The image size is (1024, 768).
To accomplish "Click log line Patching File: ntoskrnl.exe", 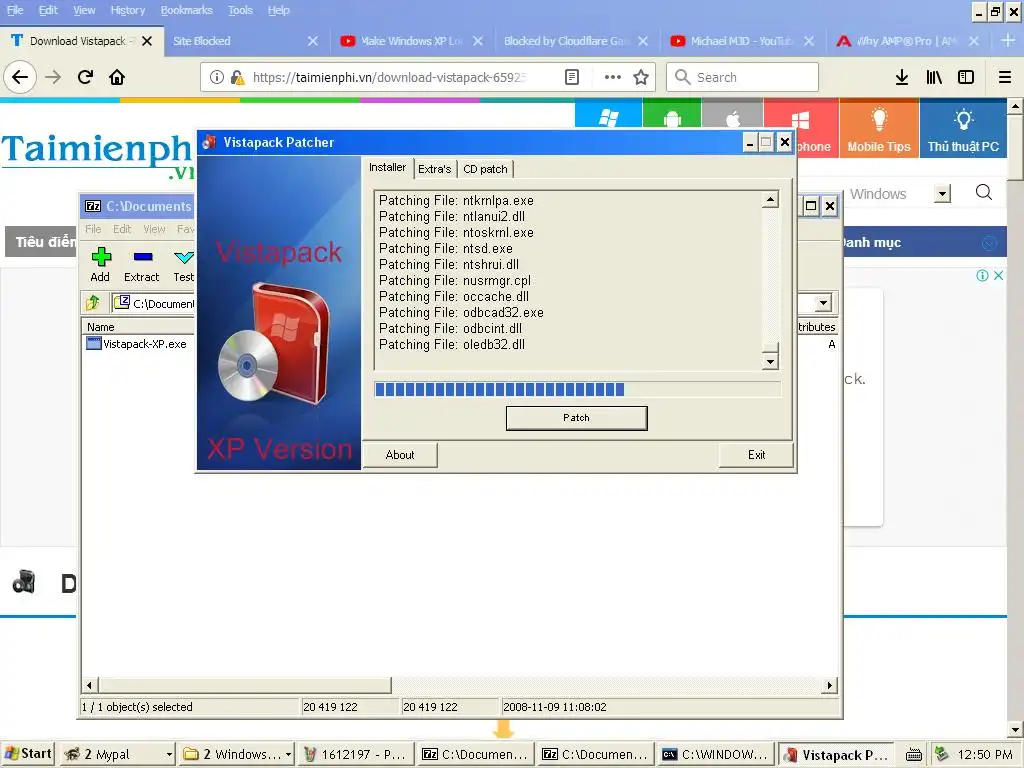I will (x=456, y=232).
